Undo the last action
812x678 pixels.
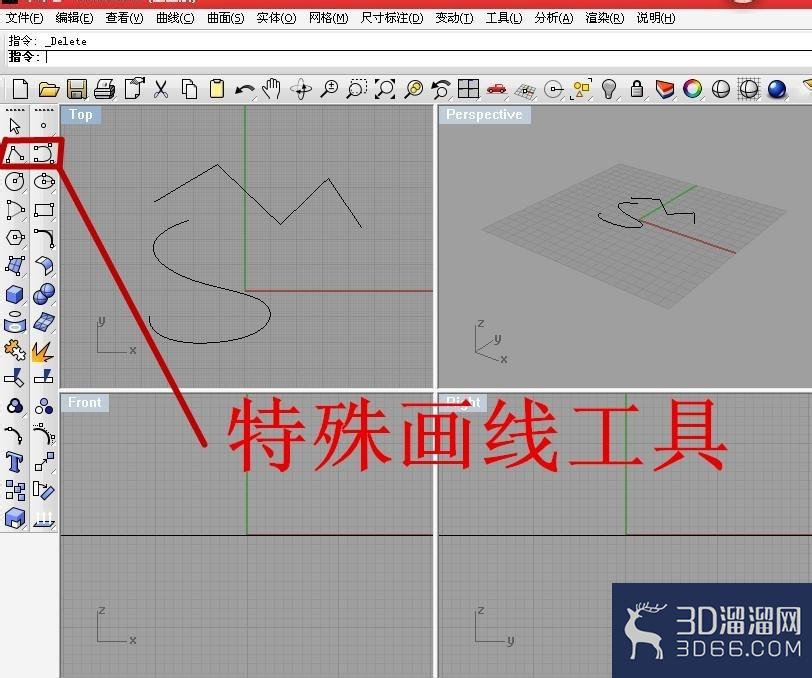(244, 90)
